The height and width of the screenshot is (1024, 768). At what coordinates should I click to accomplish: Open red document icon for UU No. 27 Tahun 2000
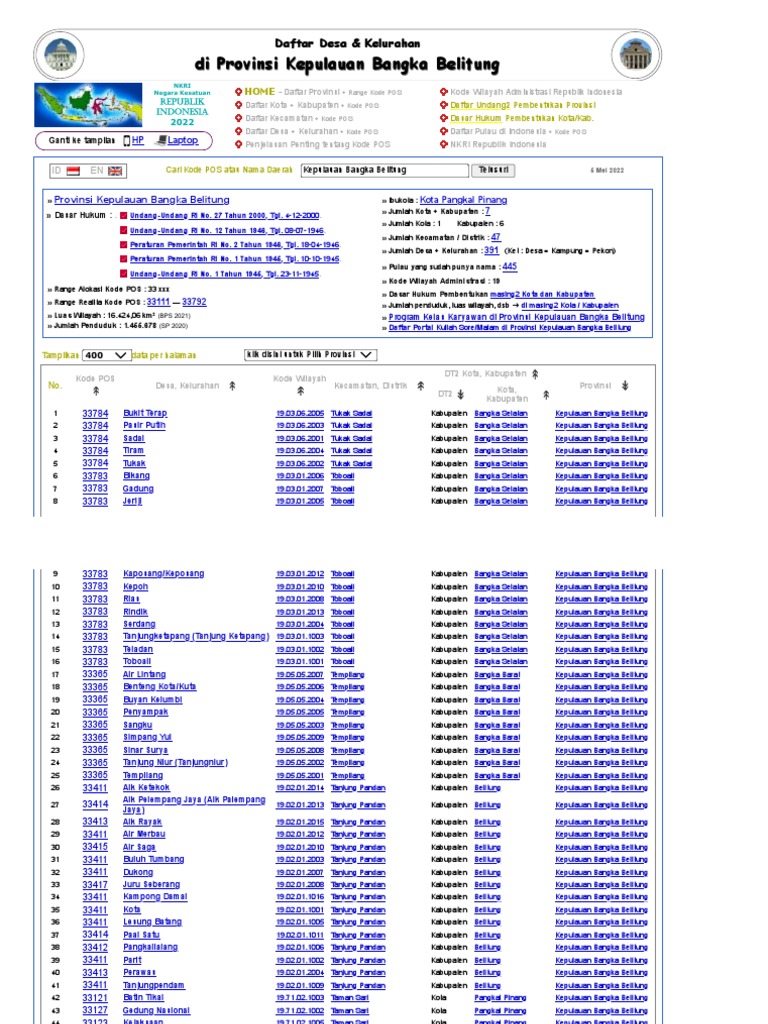click(123, 216)
